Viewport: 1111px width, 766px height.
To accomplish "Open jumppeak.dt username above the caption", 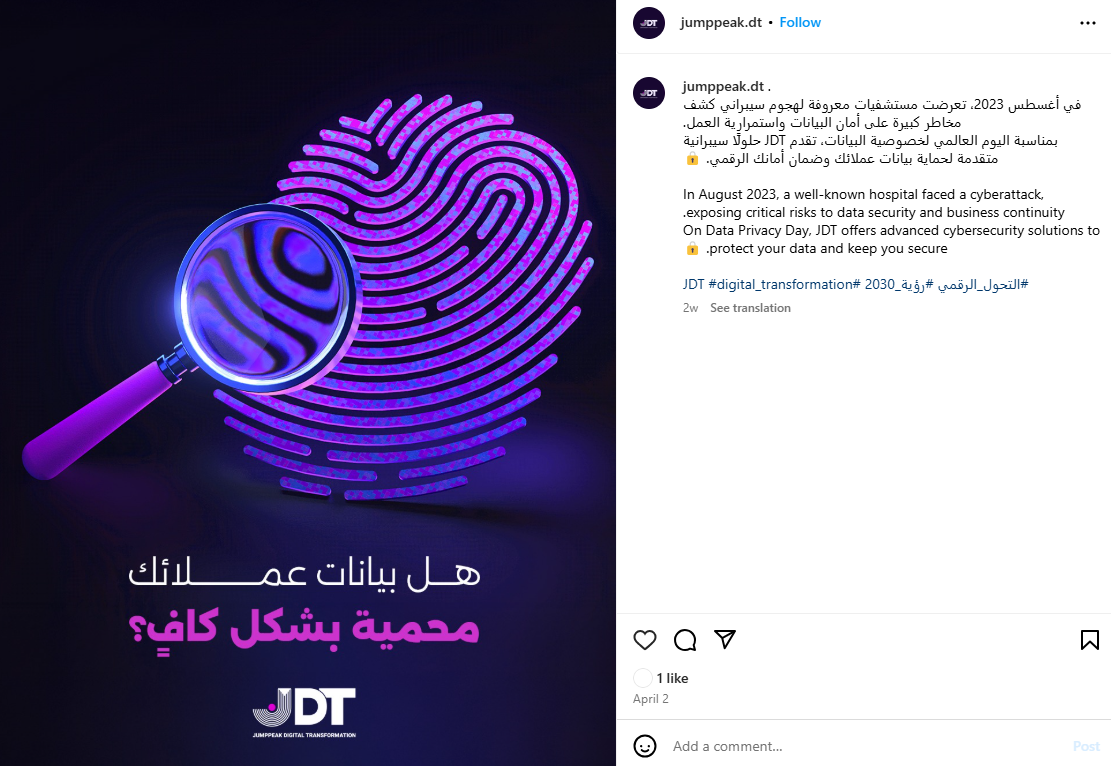I will (x=723, y=86).
